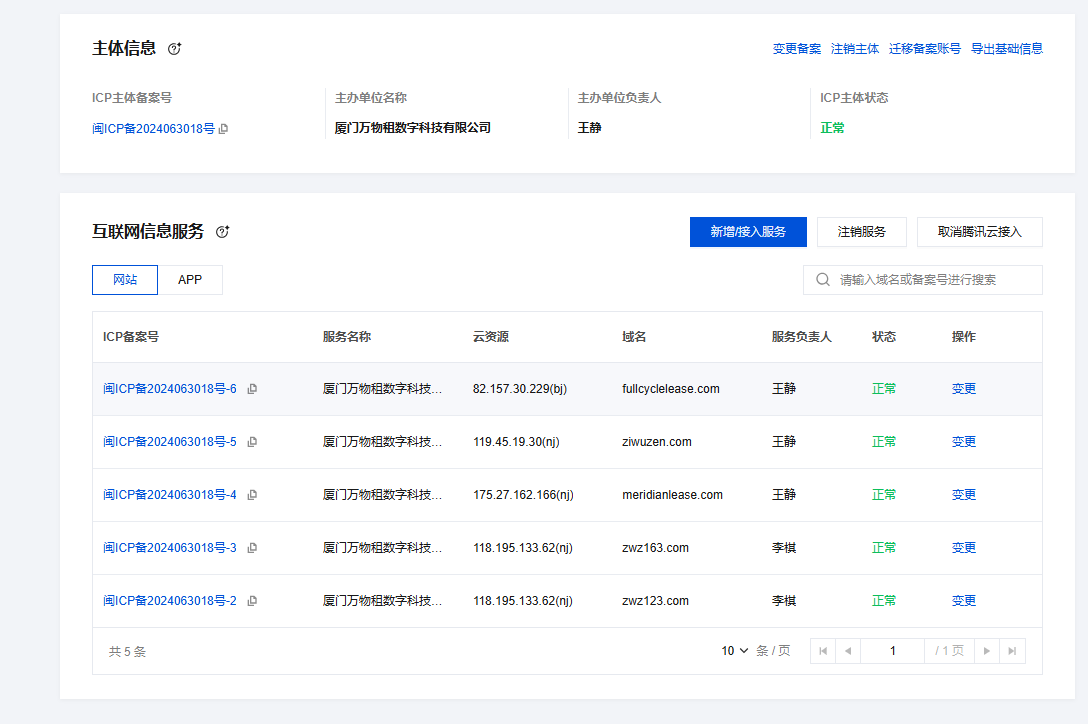Click the 服务负责人 column header

click(801, 337)
